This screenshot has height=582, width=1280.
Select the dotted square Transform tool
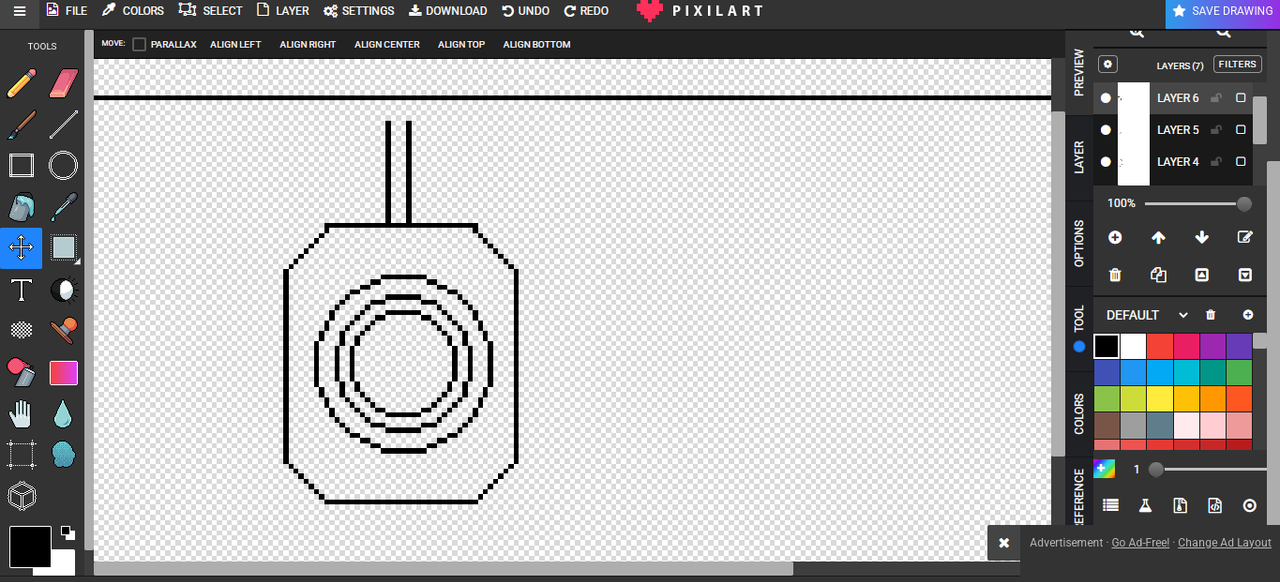pyautogui.click(x=21, y=455)
